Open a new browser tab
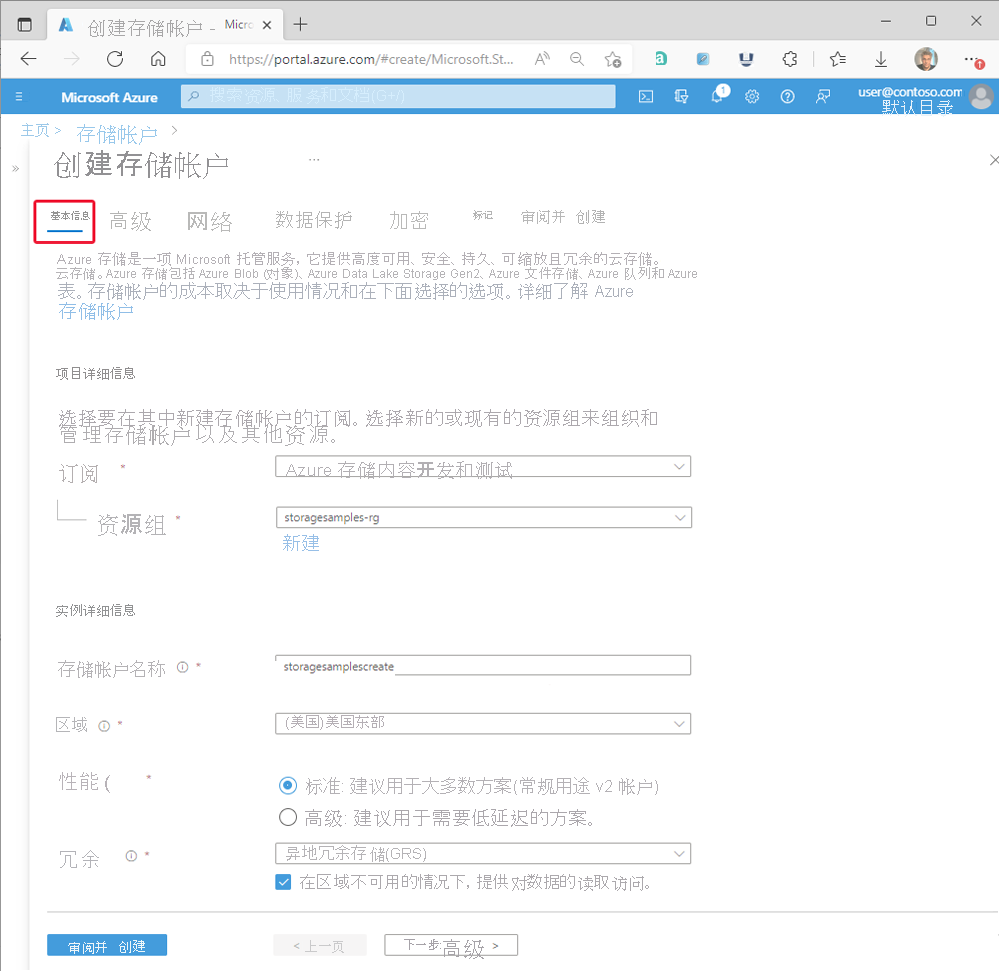Image resolution: width=999 pixels, height=971 pixels. [x=301, y=24]
